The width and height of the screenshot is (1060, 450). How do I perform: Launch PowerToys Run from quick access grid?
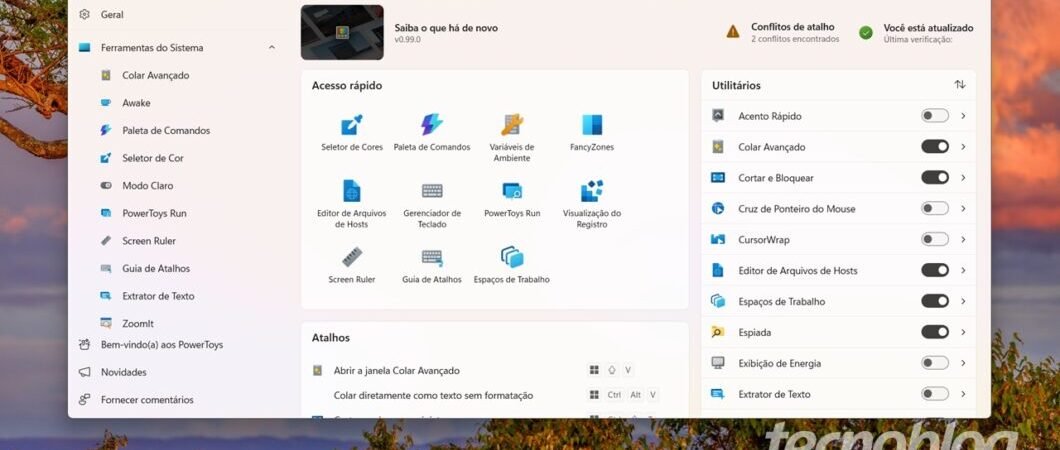[512, 191]
